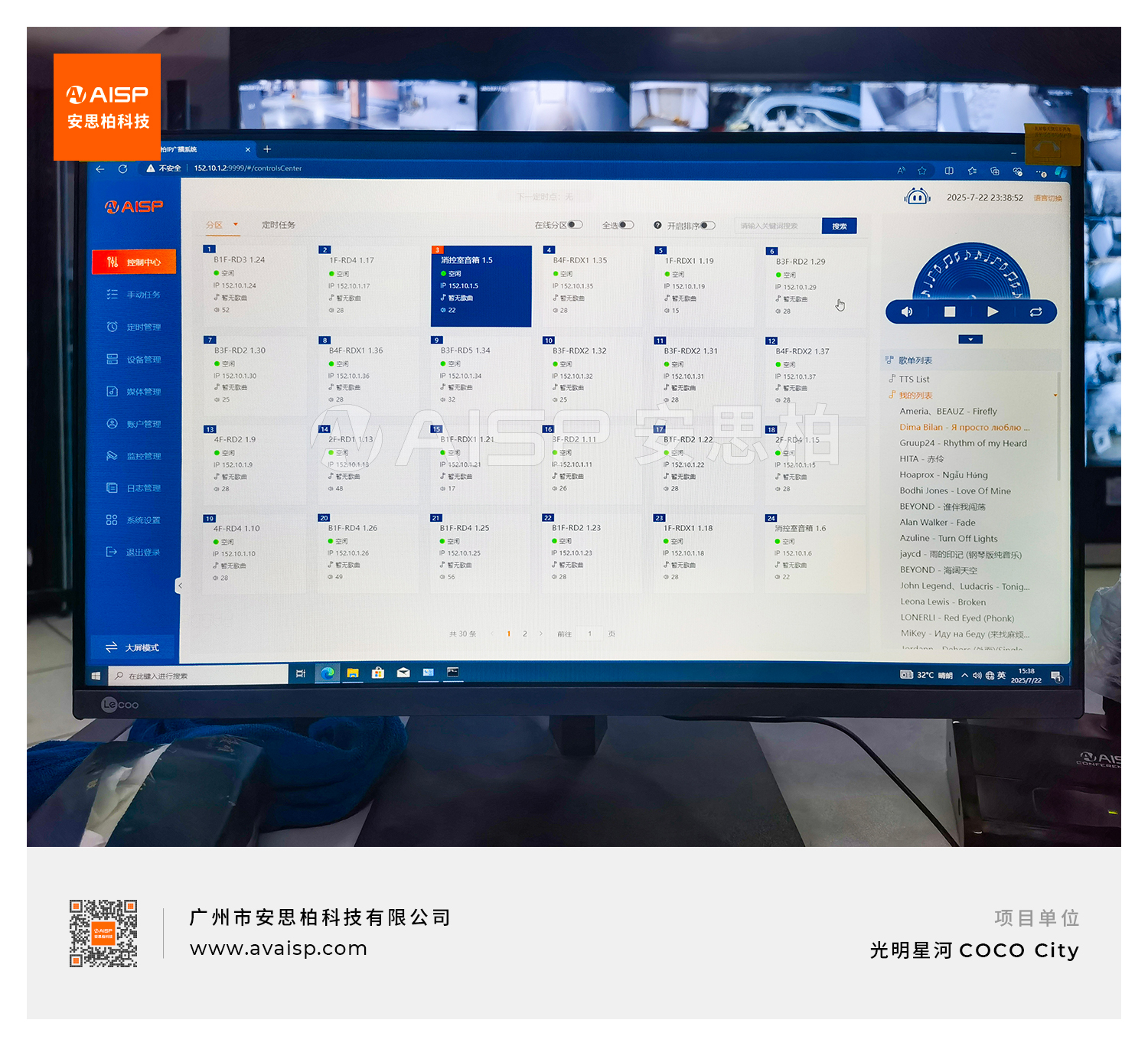The height and width of the screenshot is (1046, 1148).
Task: Open Microsoft Store from the taskbar
Action: (x=378, y=673)
